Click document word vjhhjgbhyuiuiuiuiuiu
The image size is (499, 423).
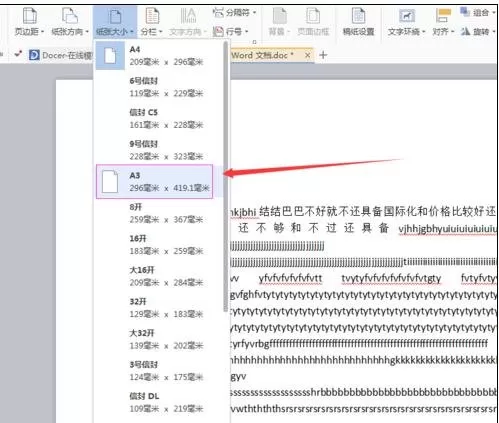pyautogui.click(x=447, y=229)
